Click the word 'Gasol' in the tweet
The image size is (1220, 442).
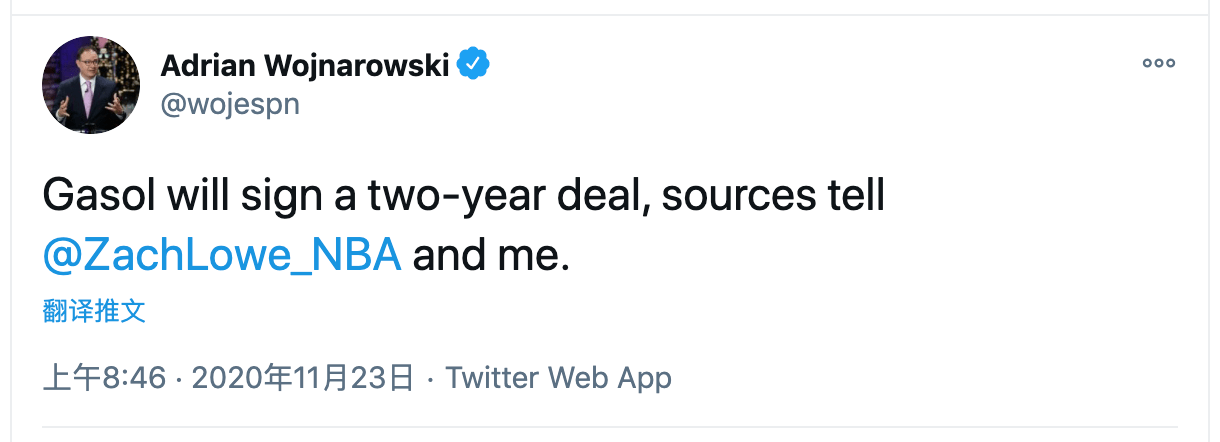point(101,196)
